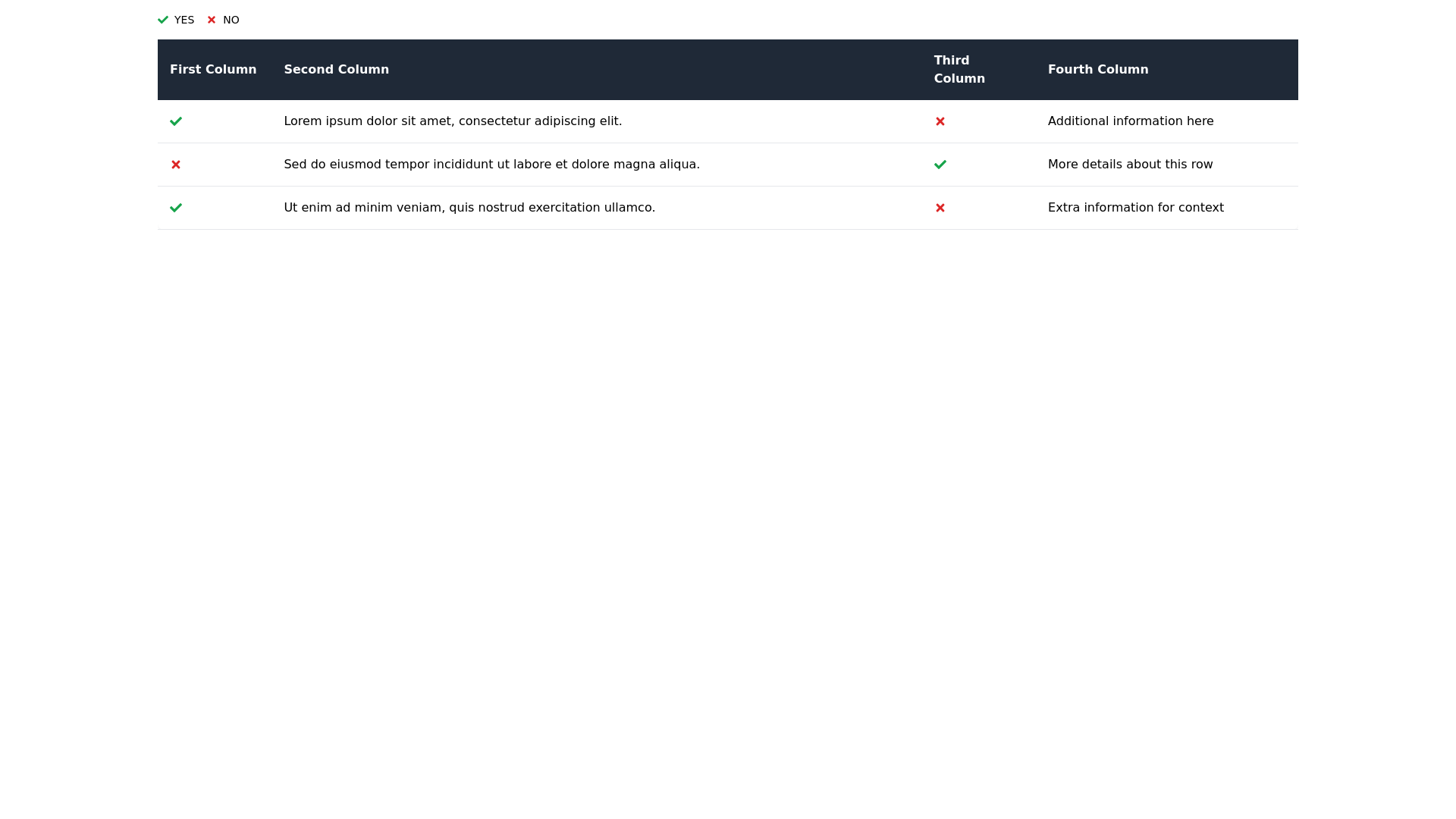Click the red X beside Sed do eiusmod row

pos(176,165)
